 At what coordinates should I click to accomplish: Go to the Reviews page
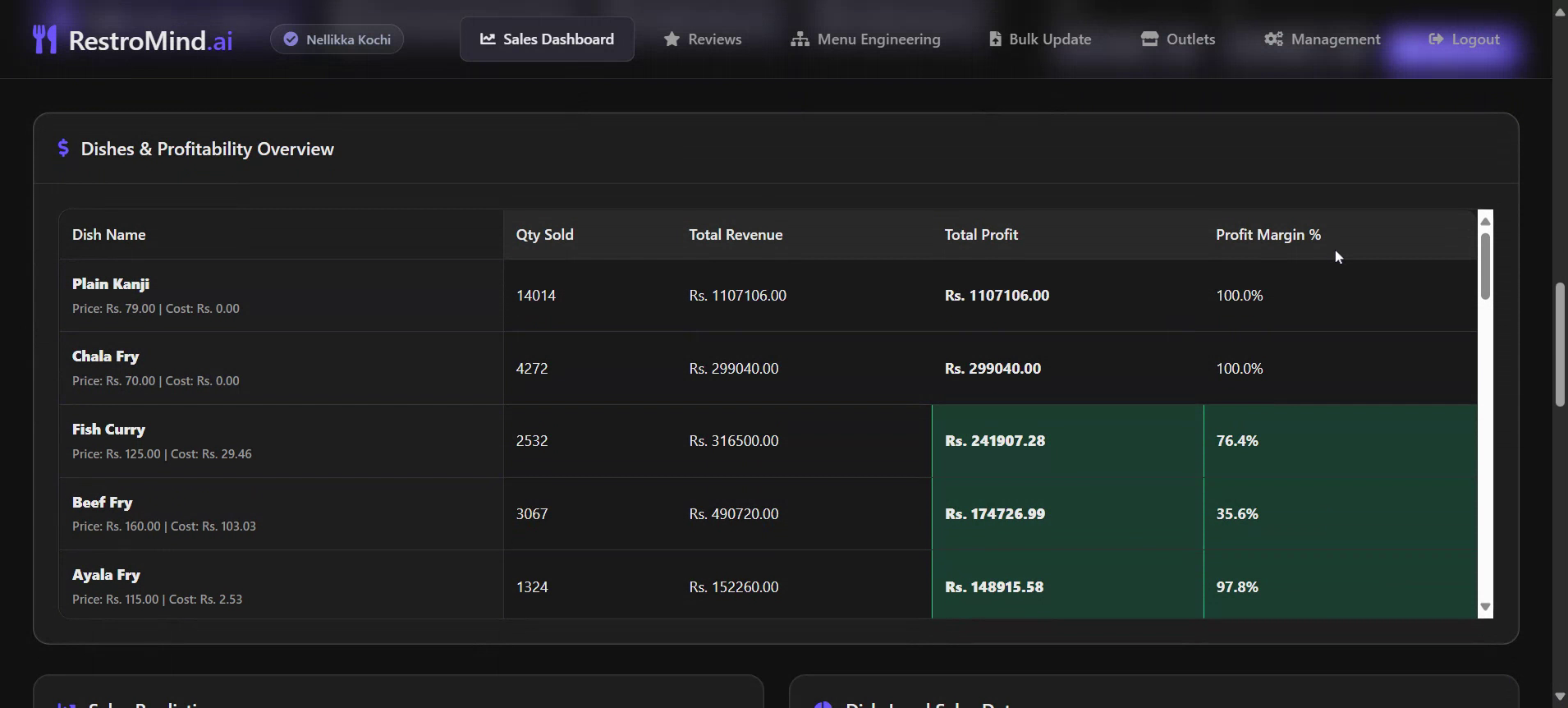coord(703,39)
